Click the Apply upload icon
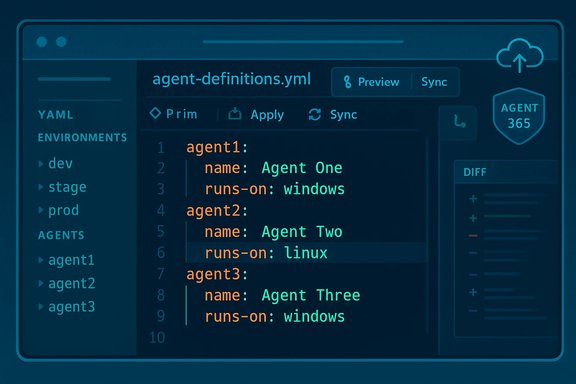Viewport: 576px width, 384px height. (x=235, y=114)
